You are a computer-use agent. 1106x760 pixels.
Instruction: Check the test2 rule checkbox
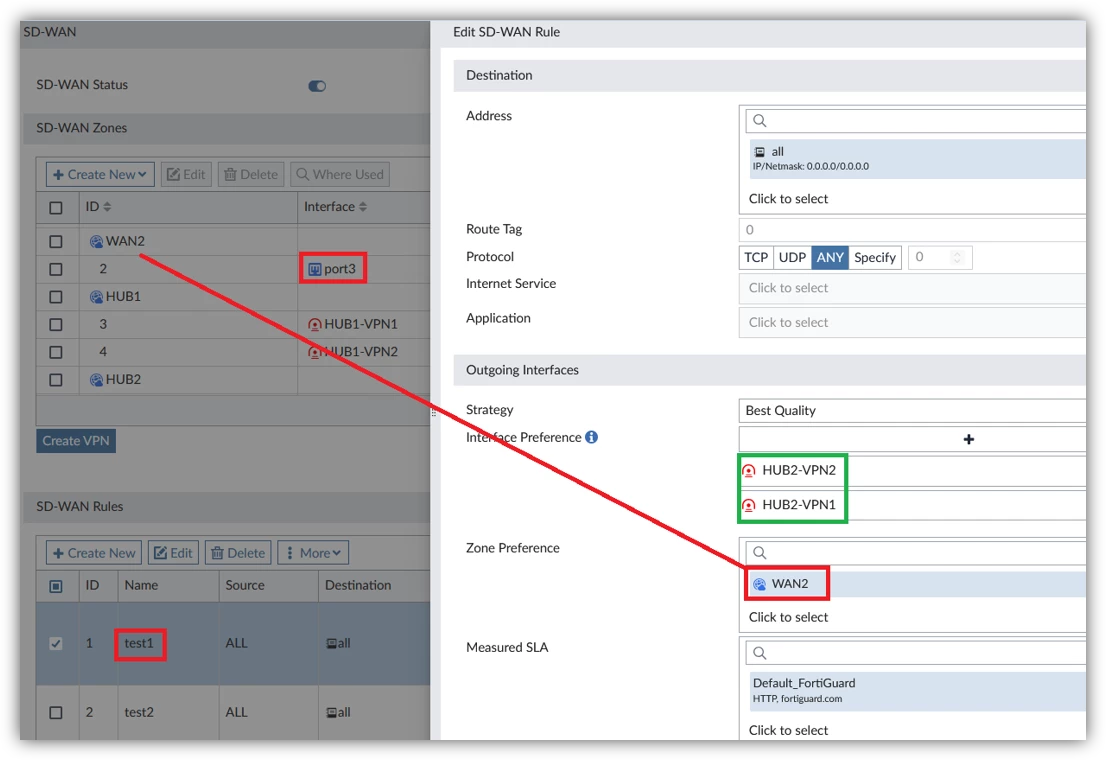[56, 713]
